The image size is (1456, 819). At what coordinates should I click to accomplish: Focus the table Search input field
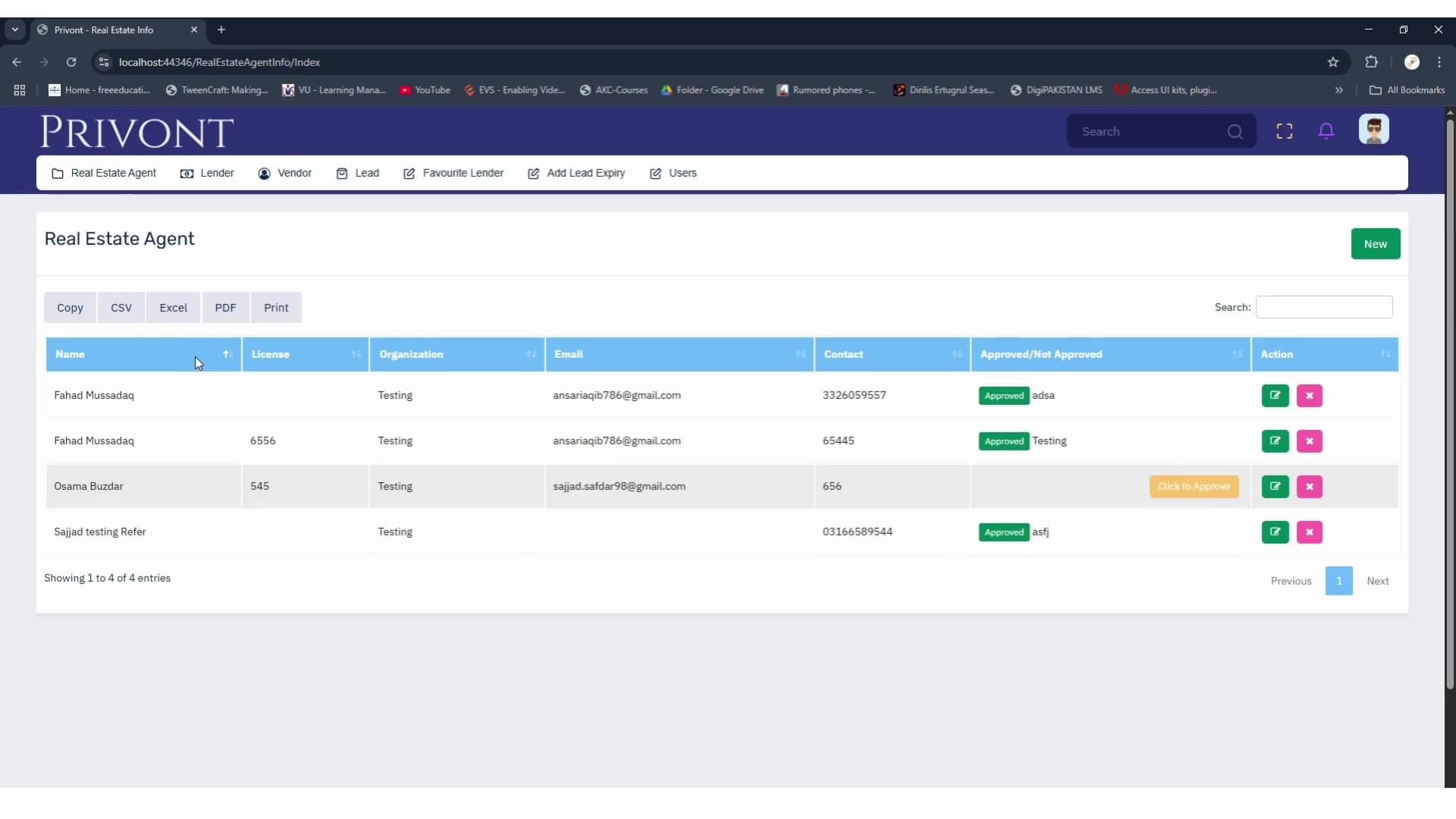pyautogui.click(x=1324, y=307)
